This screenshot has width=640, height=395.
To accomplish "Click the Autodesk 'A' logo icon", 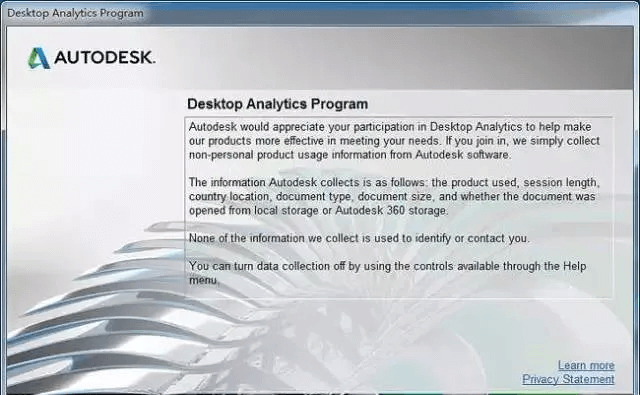I will coord(39,58).
